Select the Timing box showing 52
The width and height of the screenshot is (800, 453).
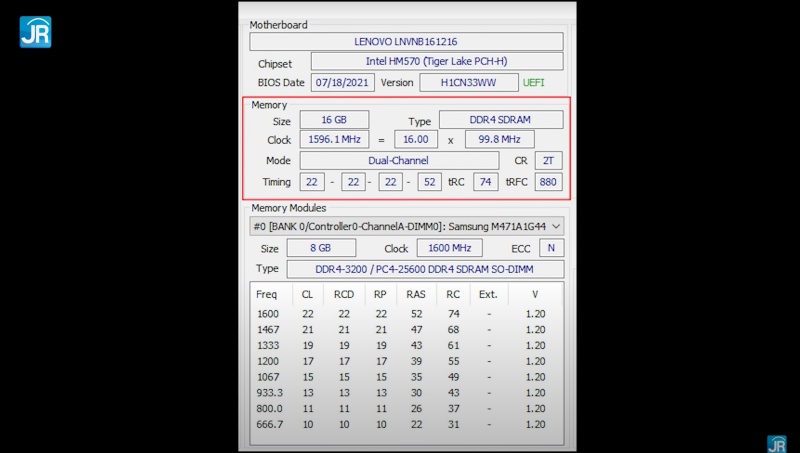point(430,182)
